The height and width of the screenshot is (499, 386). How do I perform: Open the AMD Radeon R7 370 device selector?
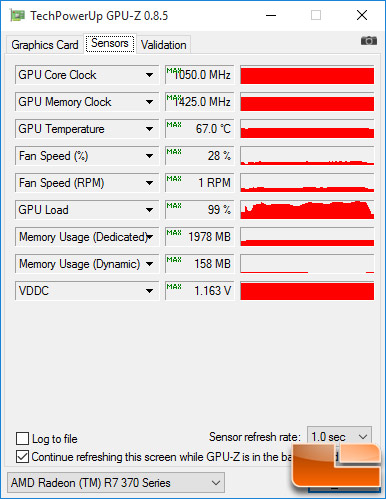(x=116, y=482)
